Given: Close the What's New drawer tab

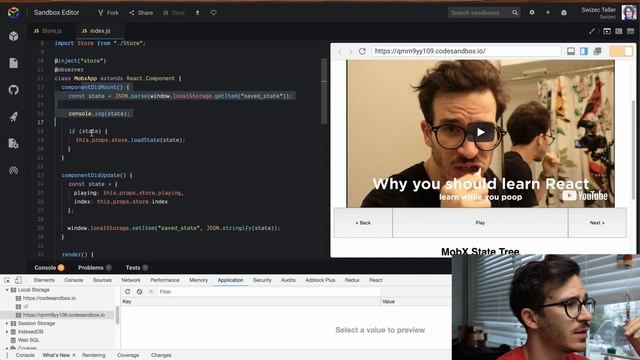Looking at the screenshot, I should tap(73, 355).
